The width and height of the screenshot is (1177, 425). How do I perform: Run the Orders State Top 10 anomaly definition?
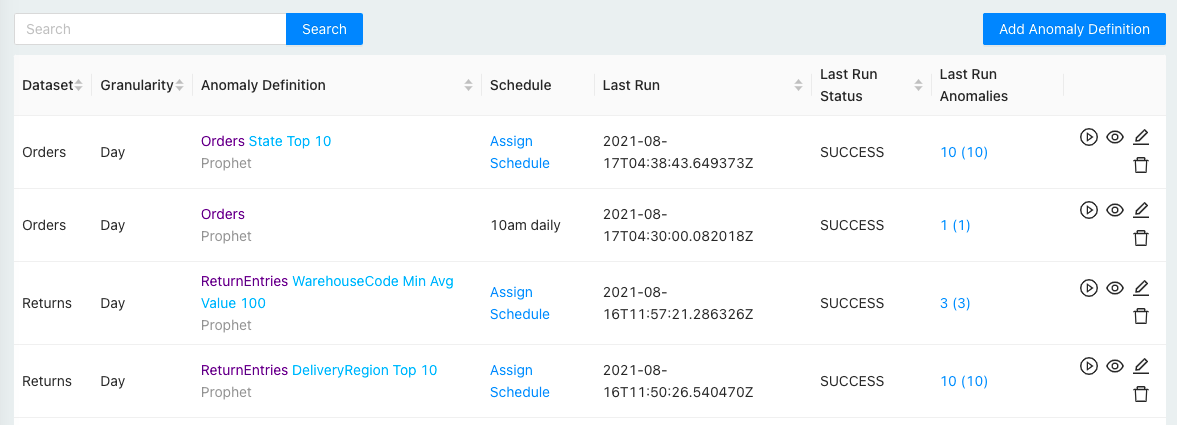click(1088, 137)
